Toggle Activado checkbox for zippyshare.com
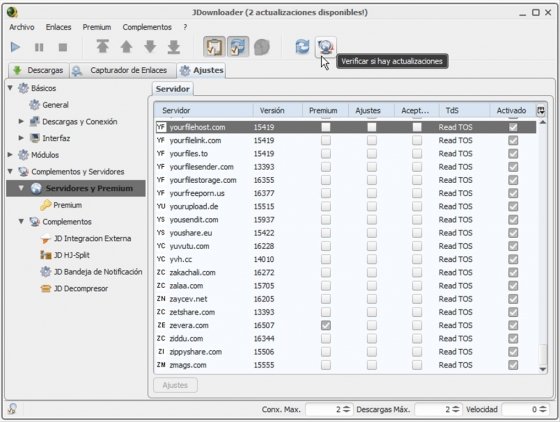The height and width of the screenshot is (422, 560). pos(513,352)
